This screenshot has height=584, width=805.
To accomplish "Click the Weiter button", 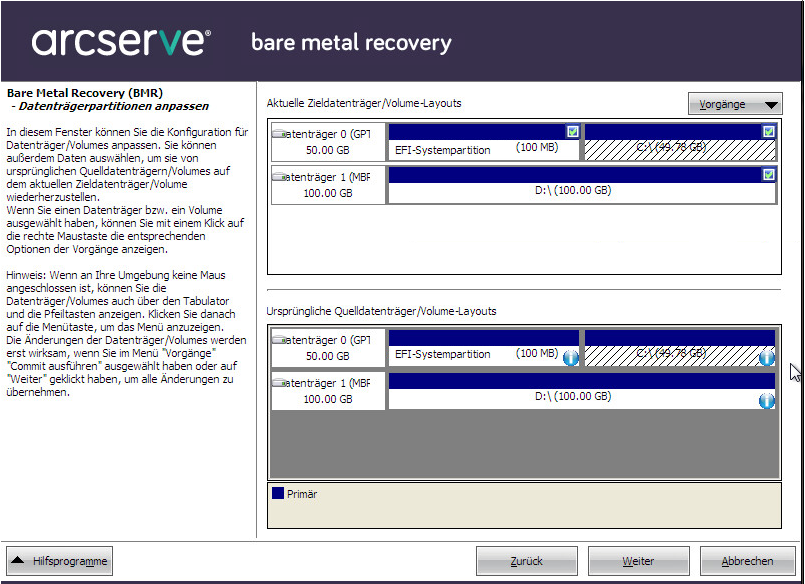I will click(x=638, y=561).
